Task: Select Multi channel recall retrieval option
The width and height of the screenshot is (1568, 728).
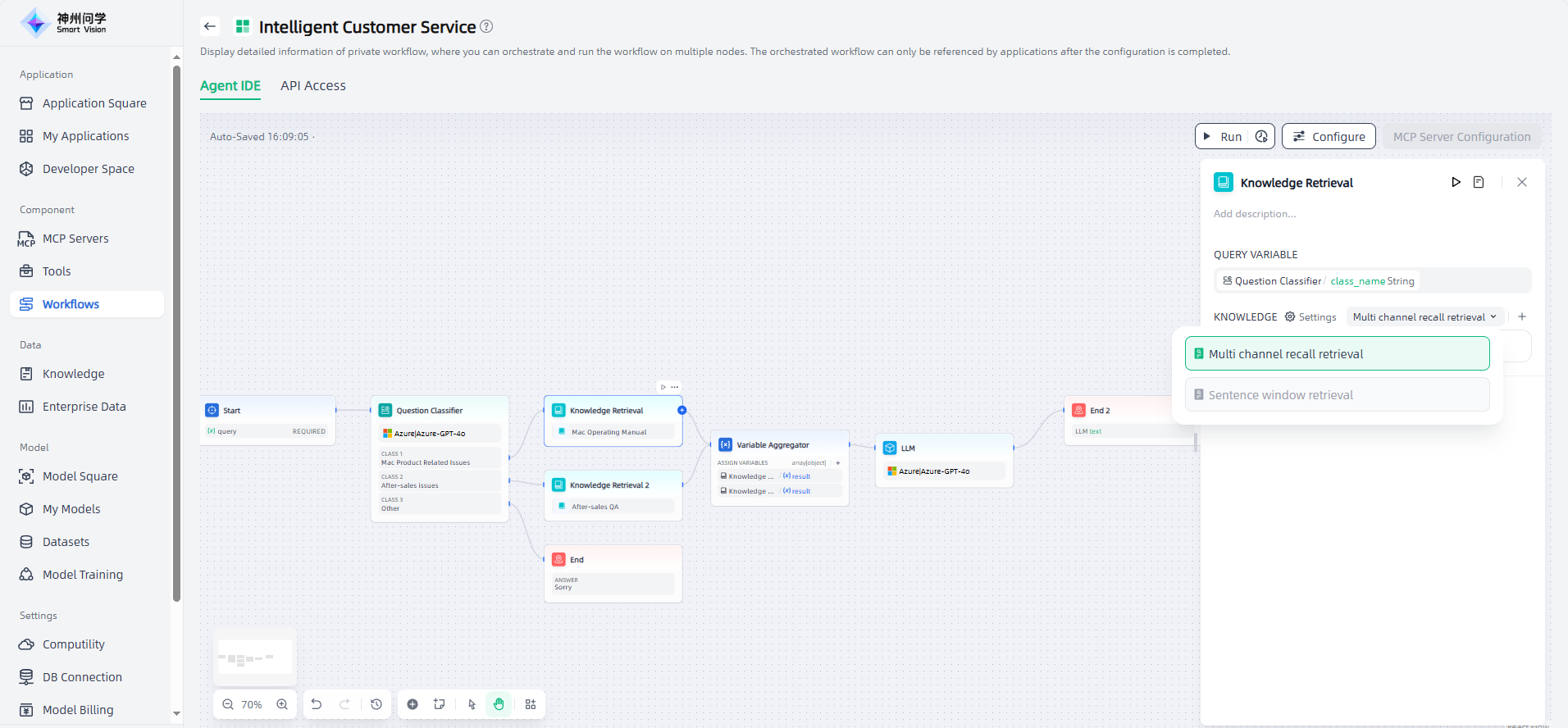Action: click(x=1337, y=354)
